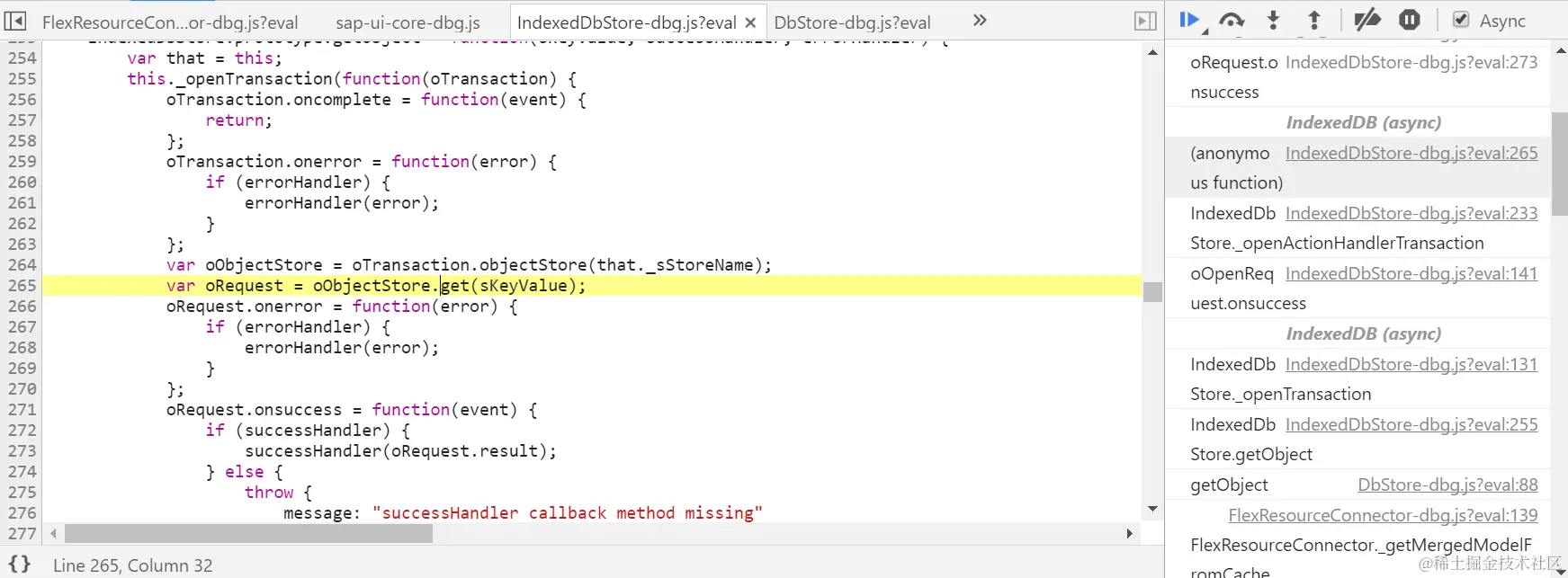
Task: Pretty print source with braces icon
Action: pyautogui.click(x=20, y=565)
